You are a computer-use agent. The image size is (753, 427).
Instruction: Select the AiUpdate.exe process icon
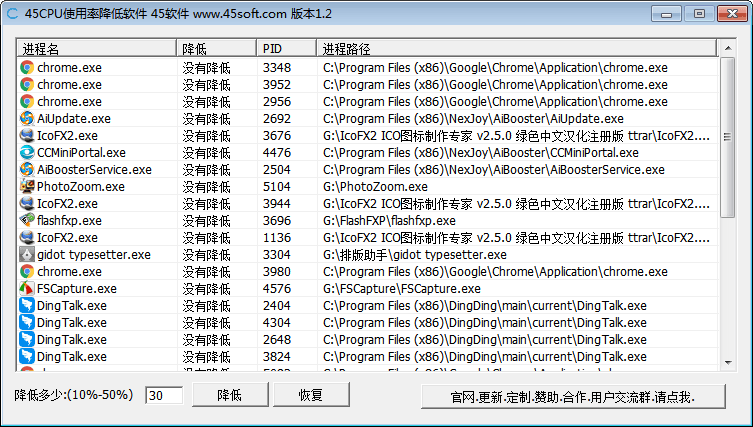click(27, 119)
